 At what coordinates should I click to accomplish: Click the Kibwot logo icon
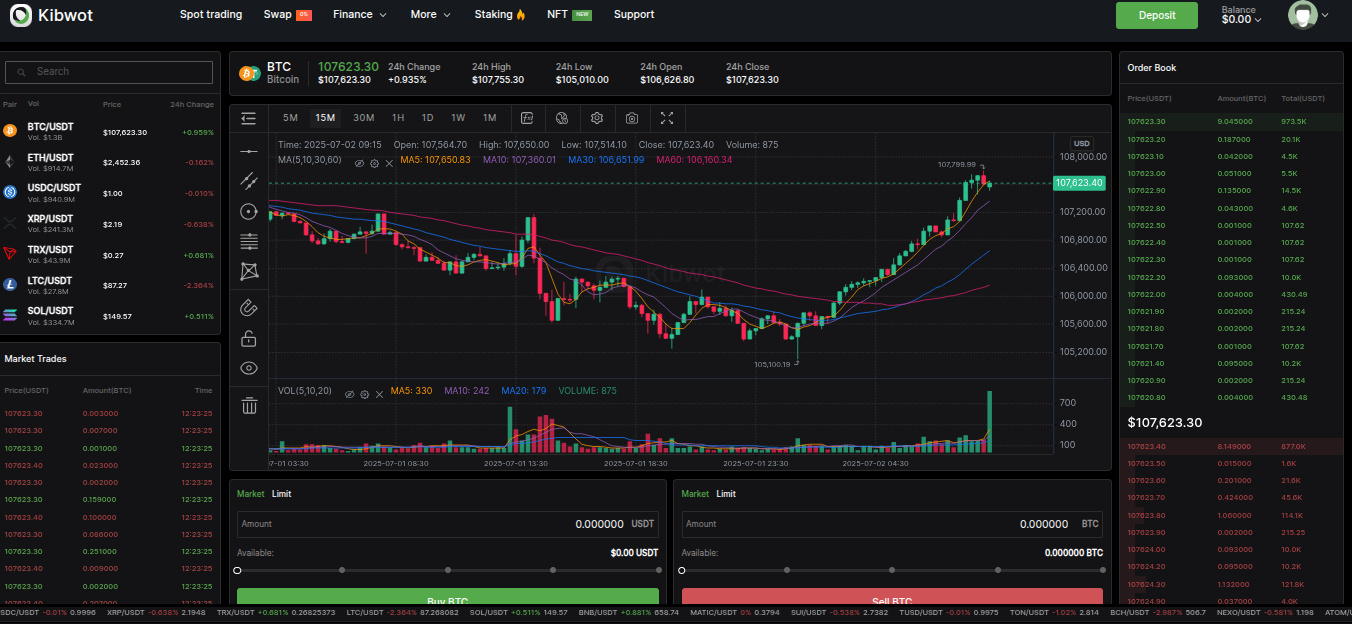(20, 15)
